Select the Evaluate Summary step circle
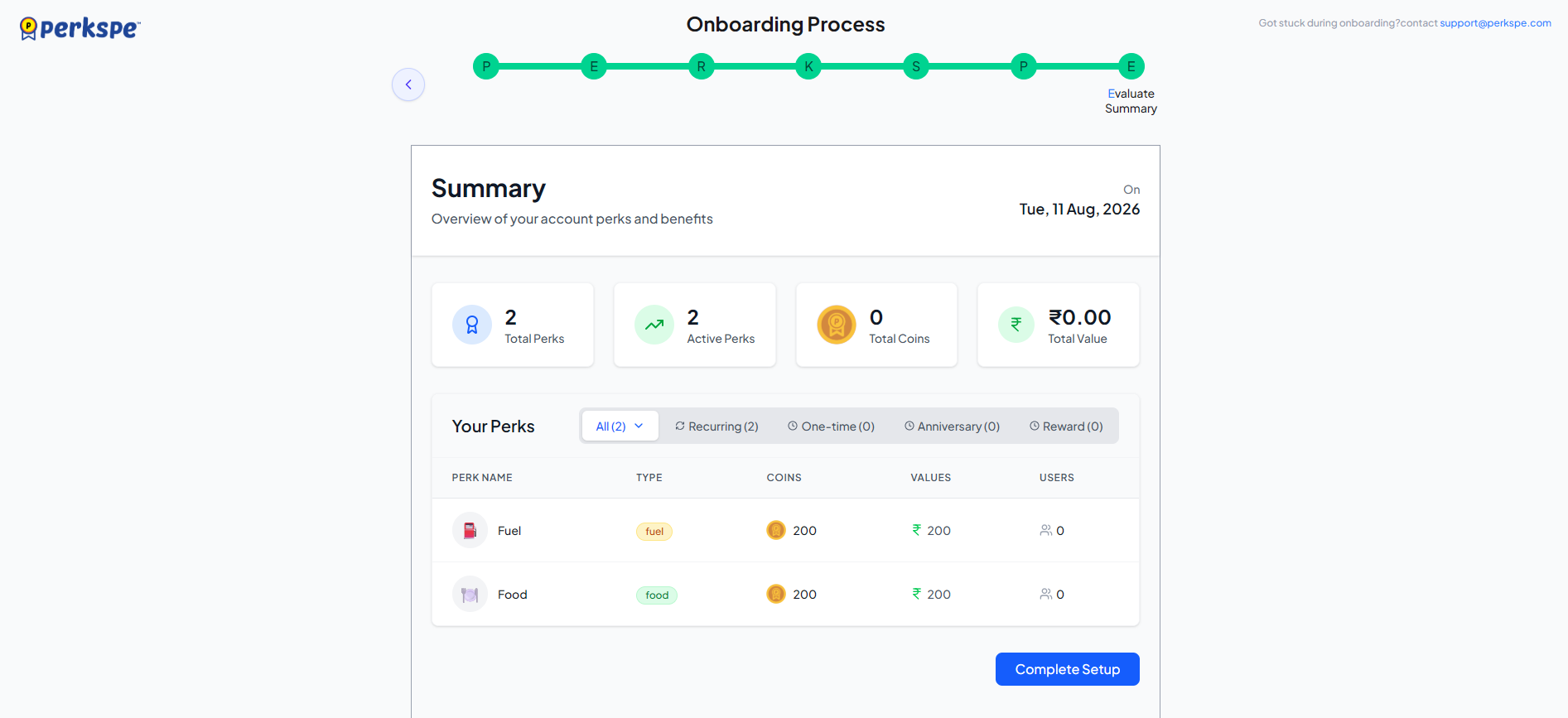Image resolution: width=1568 pixels, height=718 pixels. [x=1131, y=66]
